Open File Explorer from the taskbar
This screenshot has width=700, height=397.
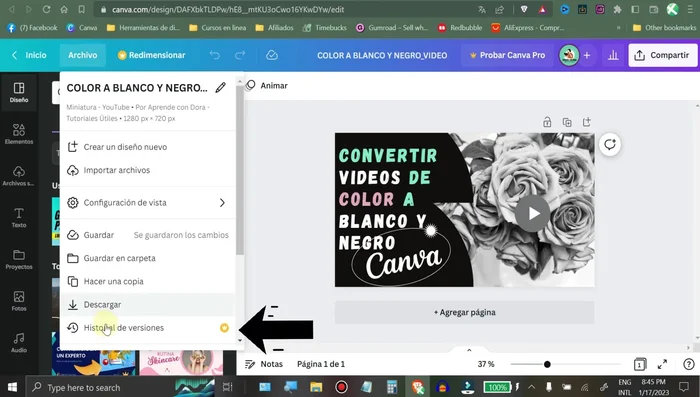click(x=316, y=387)
